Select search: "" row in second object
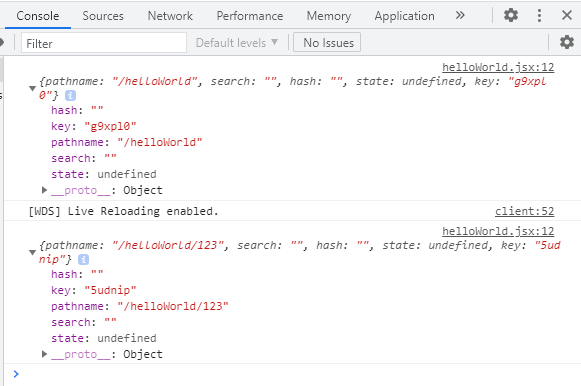 [x=84, y=322]
